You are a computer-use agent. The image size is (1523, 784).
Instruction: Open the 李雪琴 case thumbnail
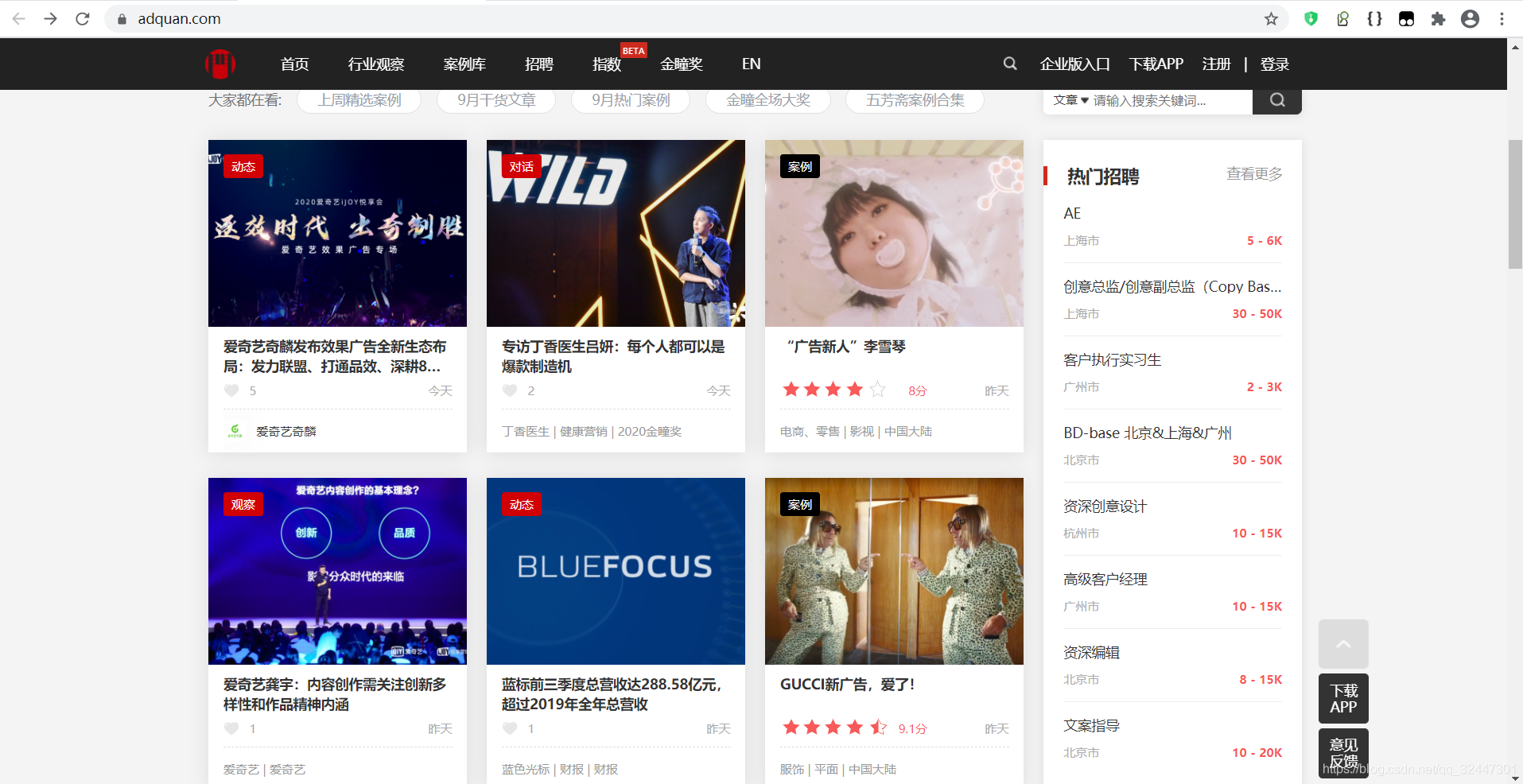[x=894, y=233]
